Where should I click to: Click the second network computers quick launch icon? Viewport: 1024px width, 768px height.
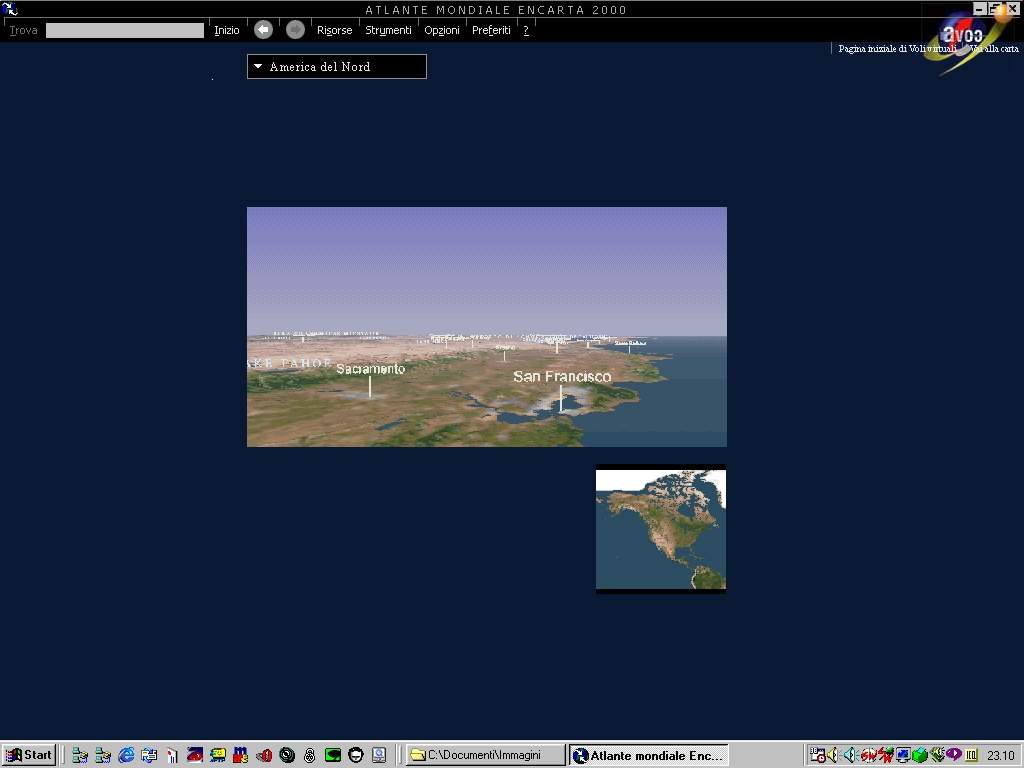tap(103, 756)
